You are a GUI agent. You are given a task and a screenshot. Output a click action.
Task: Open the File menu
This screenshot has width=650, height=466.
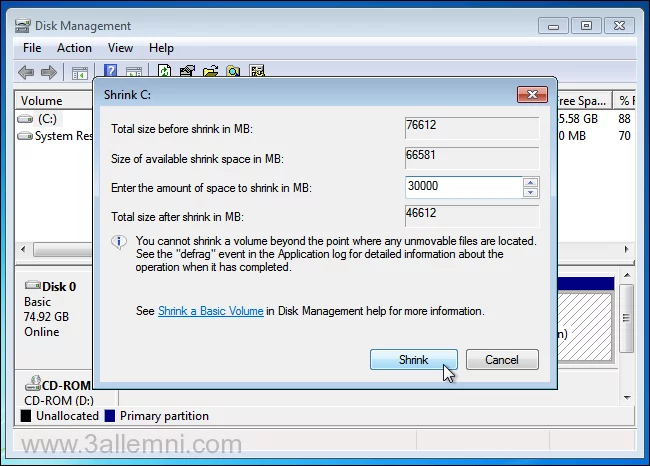(x=32, y=48)
